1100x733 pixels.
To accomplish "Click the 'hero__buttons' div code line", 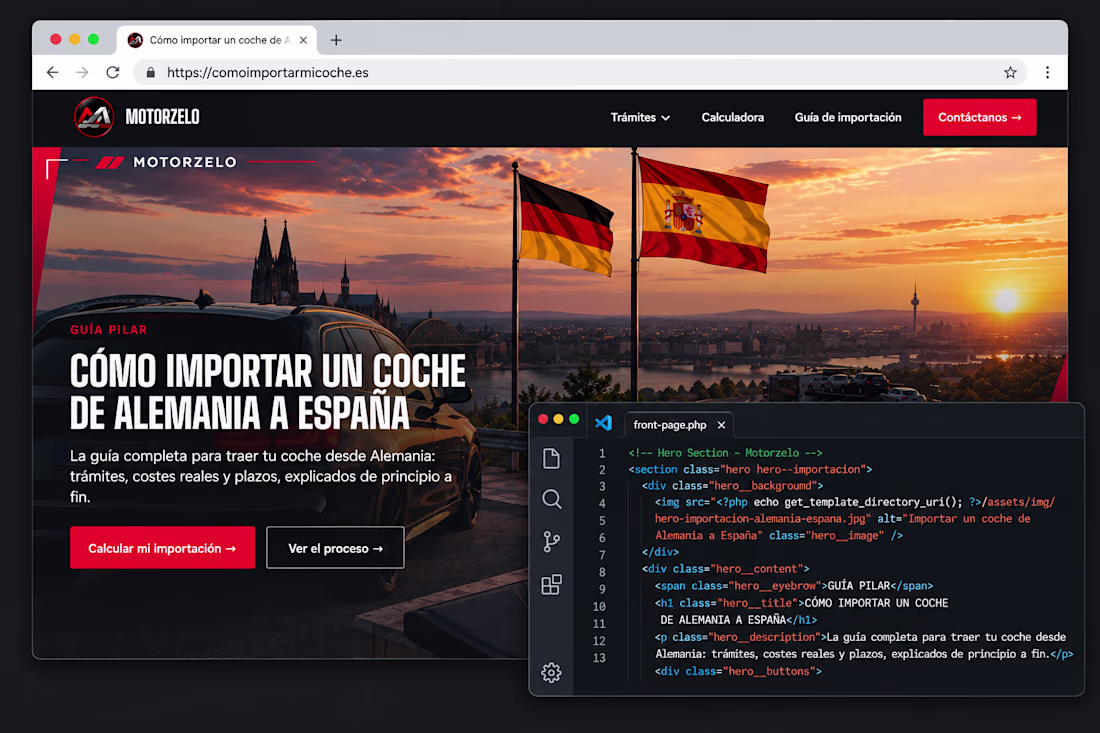I will pos(738,671).
